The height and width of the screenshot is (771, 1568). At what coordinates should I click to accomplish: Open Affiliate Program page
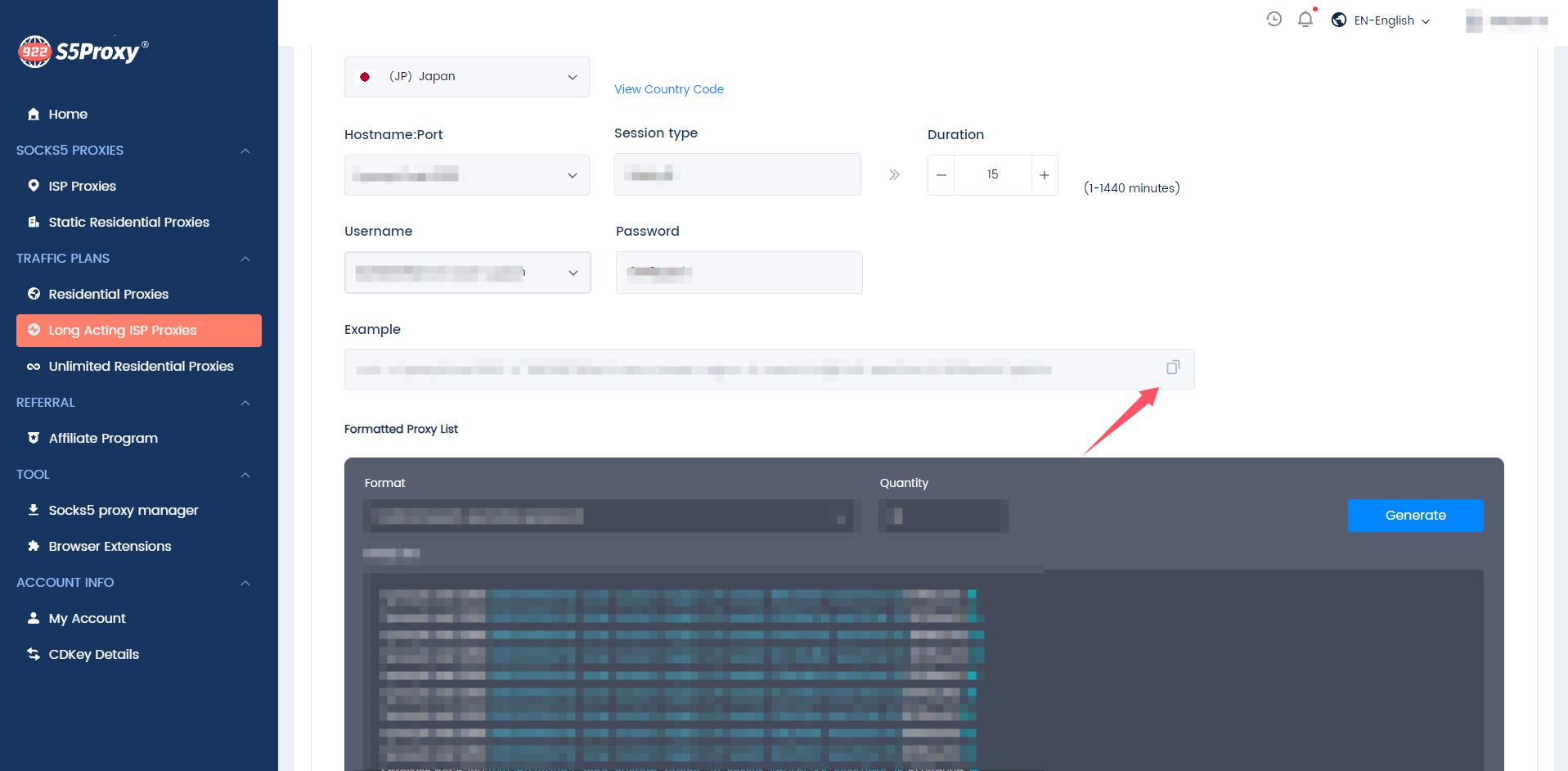click(139, 438)
